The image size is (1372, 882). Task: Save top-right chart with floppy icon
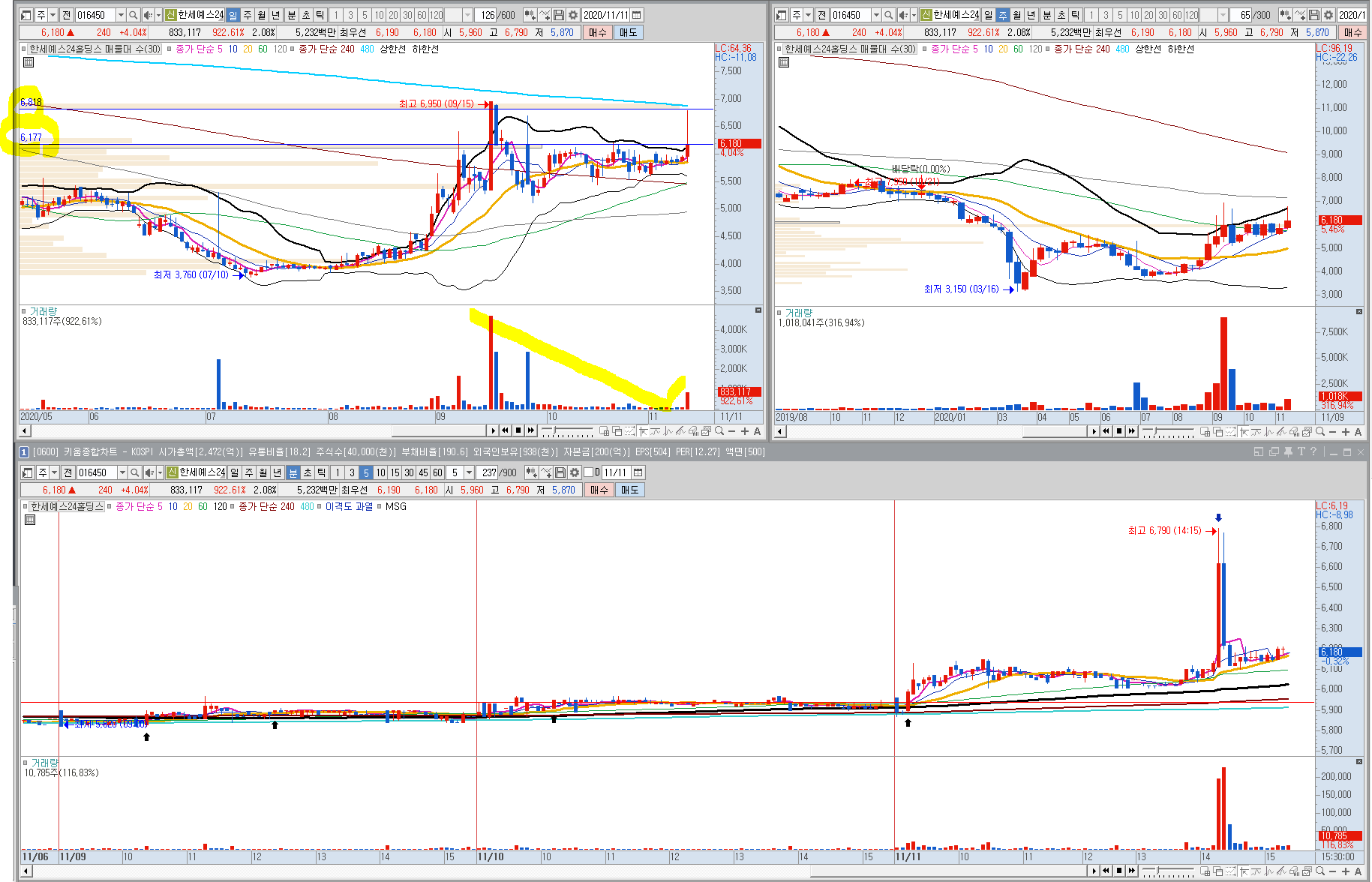point(1314,15)
